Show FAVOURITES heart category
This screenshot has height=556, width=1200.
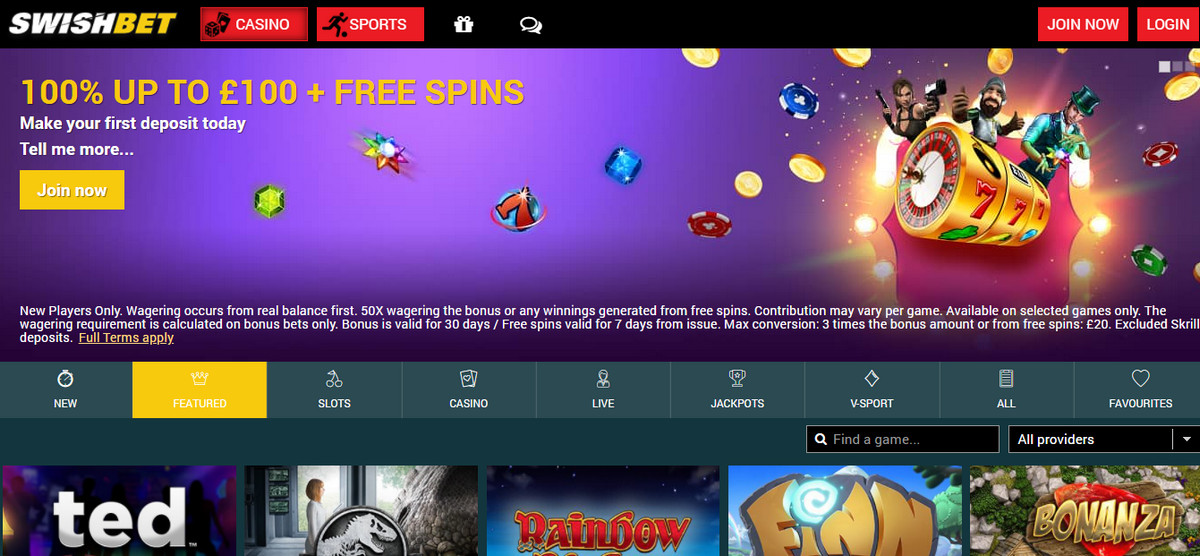click(1140, 390)
